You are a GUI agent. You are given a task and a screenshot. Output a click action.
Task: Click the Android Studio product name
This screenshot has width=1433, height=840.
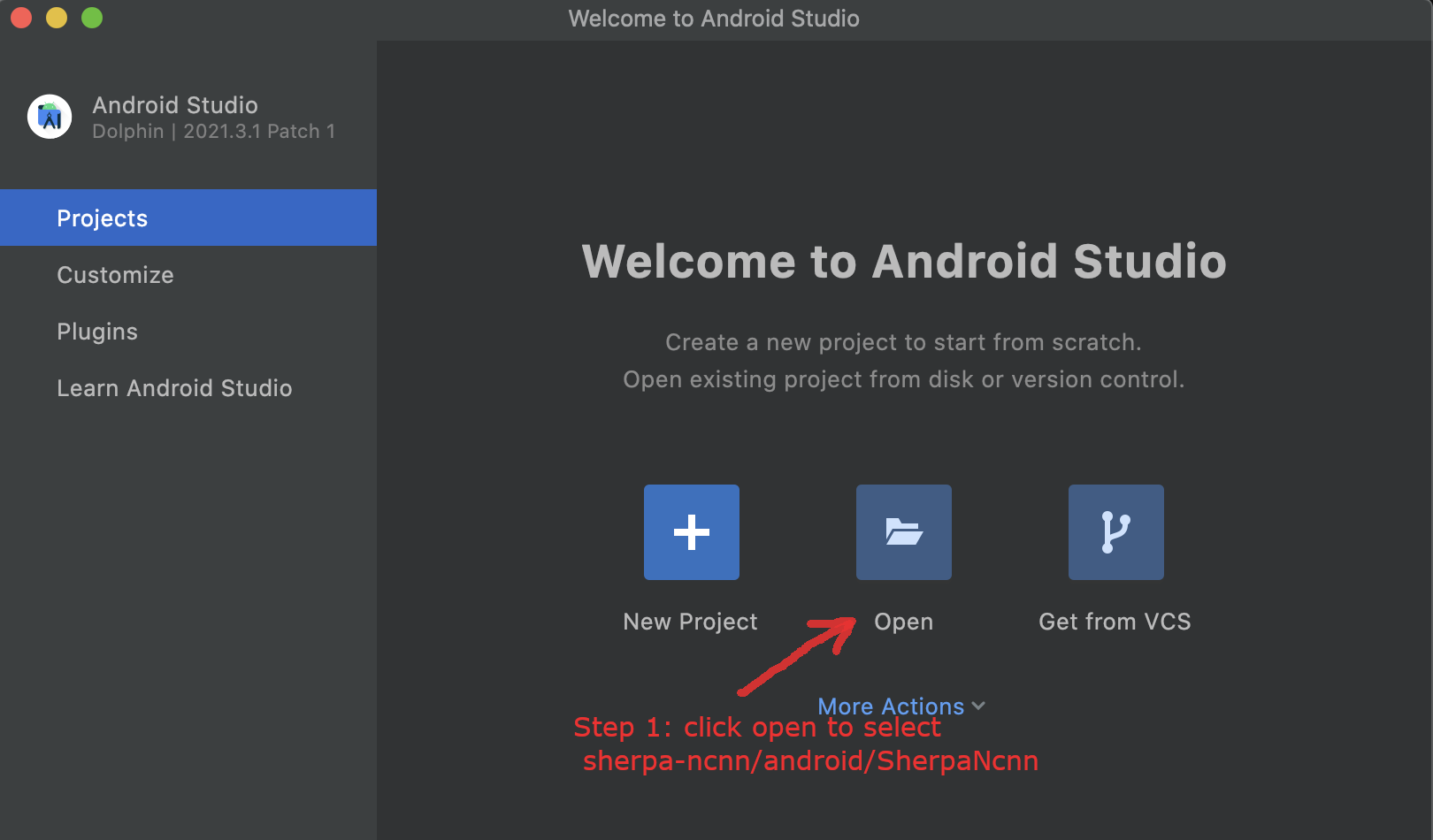click(175, 104)
